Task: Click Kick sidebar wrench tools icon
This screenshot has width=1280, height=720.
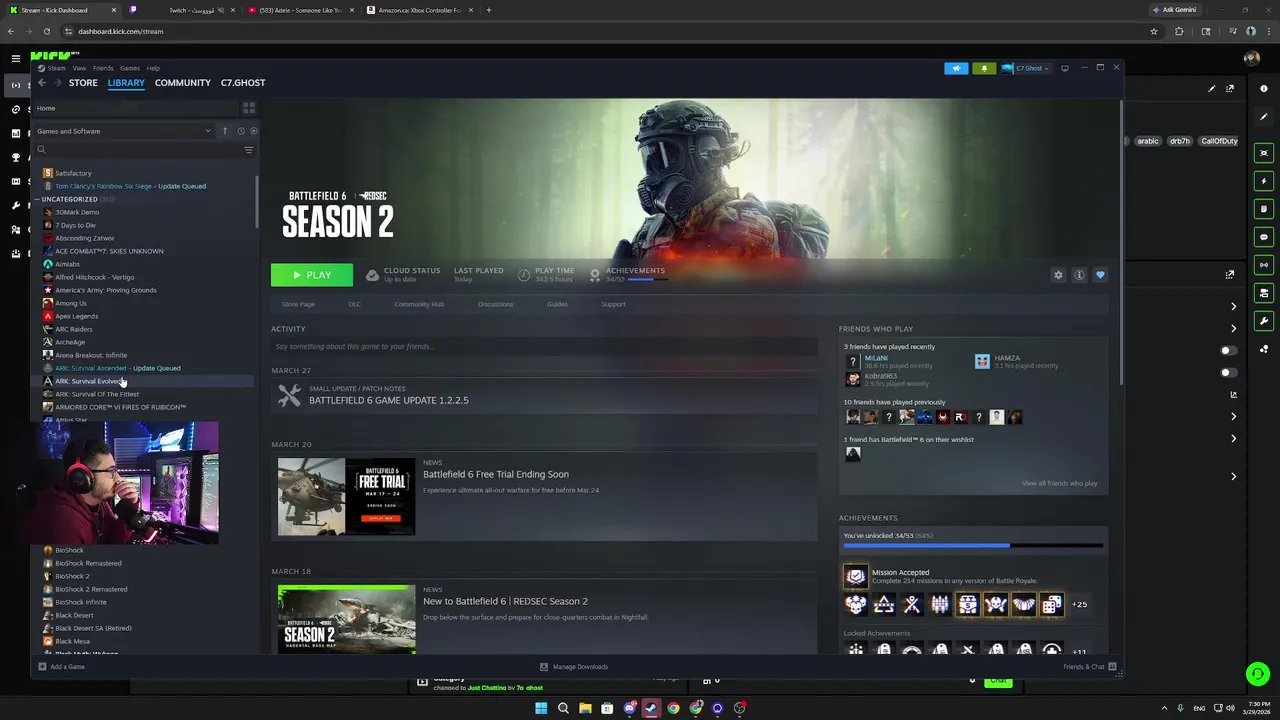Action: point(1264,321)
